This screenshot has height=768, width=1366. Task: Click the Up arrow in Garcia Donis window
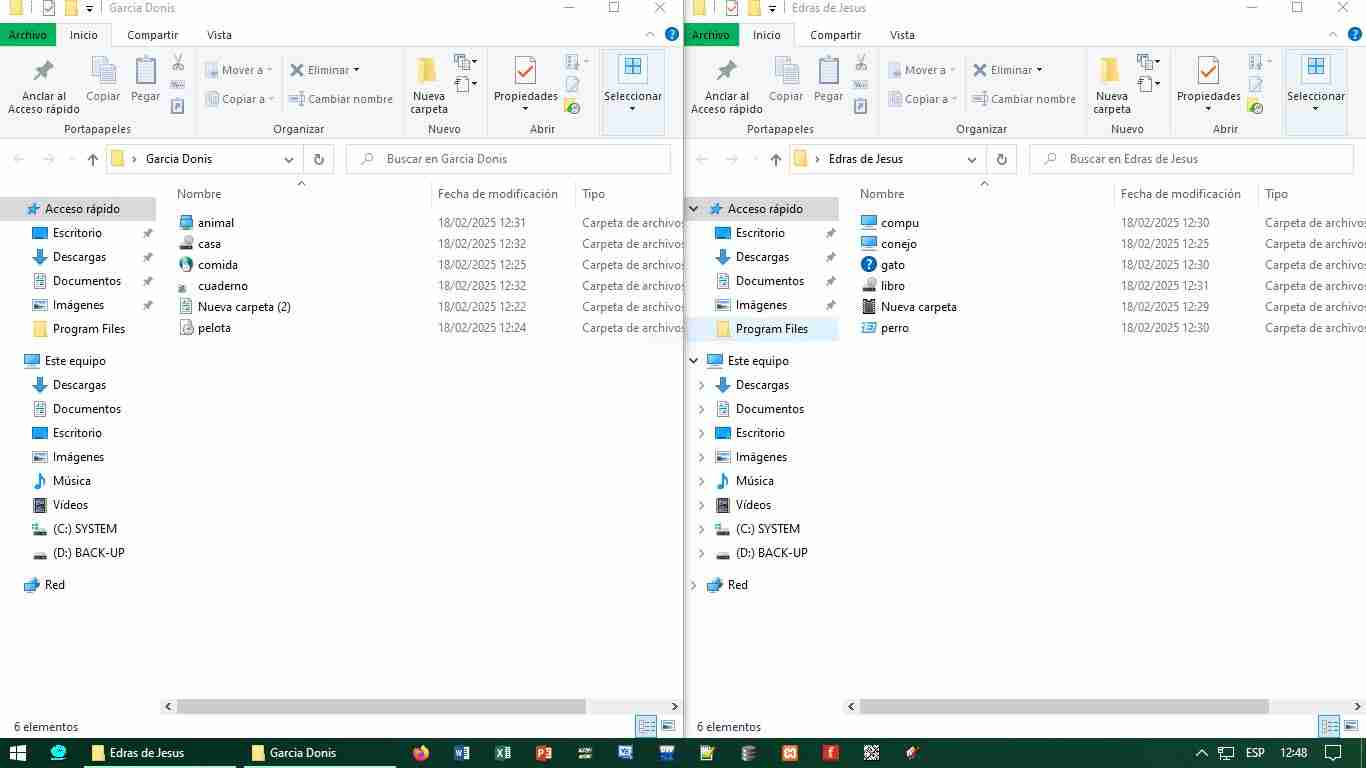(x=93, y=159)
